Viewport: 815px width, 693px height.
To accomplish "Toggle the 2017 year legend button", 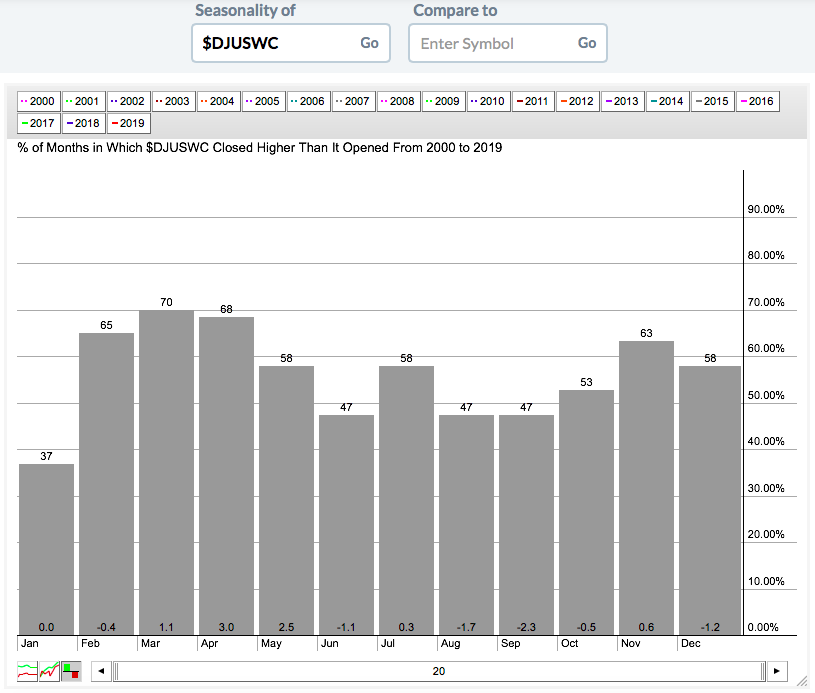I will tap(38, 123).
